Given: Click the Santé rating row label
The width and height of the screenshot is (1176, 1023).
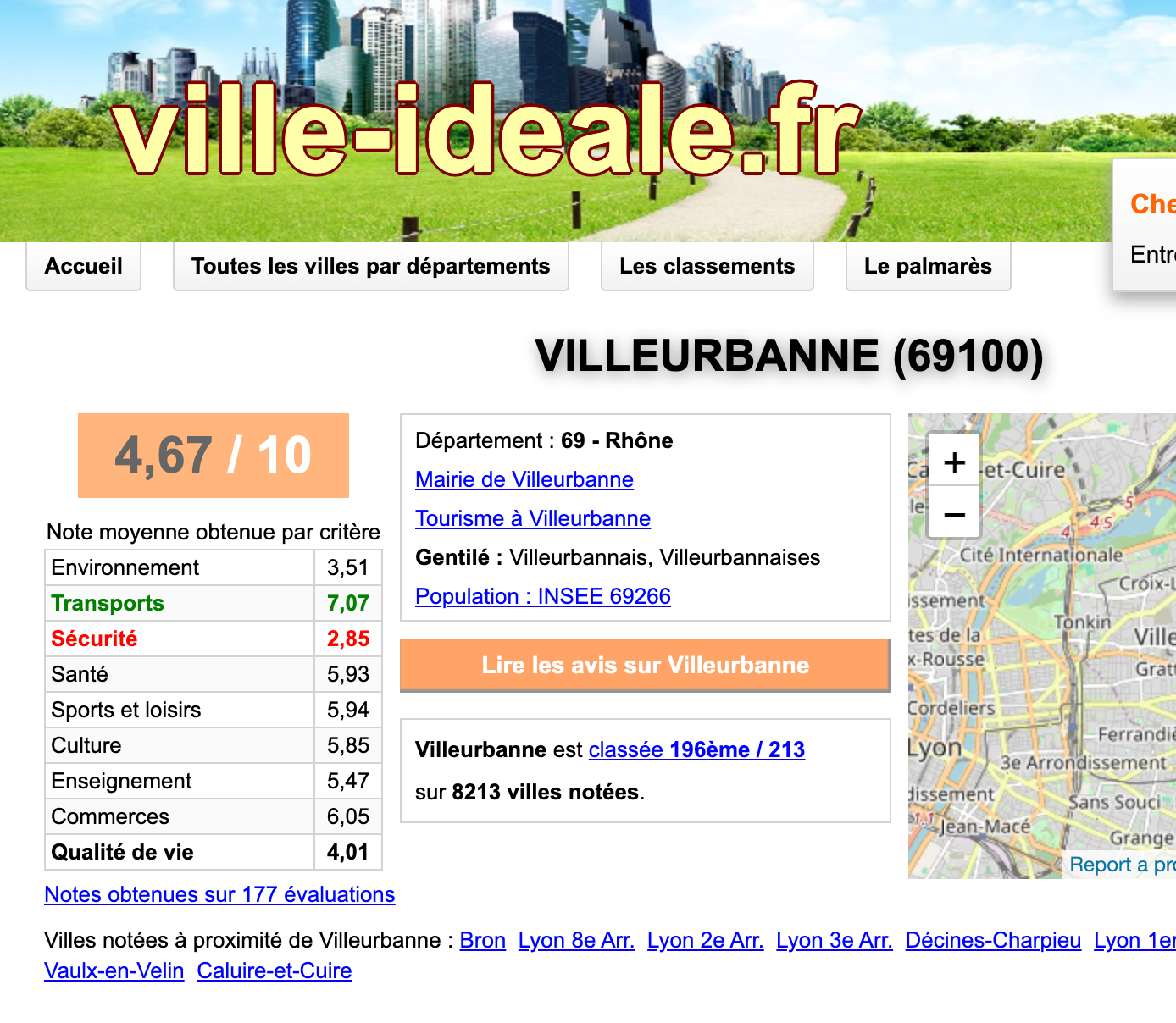Looking at the screenshot, I should [x=80, y=674].
